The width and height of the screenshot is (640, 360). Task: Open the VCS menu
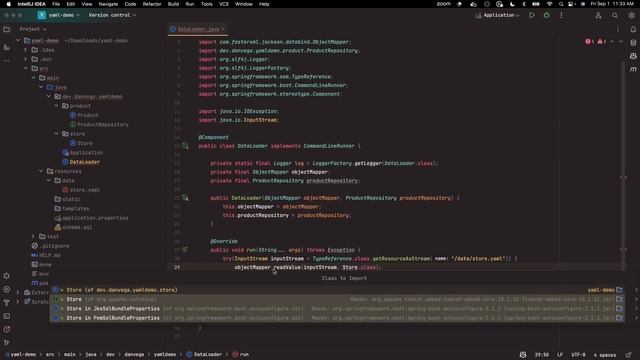(224, 4)
